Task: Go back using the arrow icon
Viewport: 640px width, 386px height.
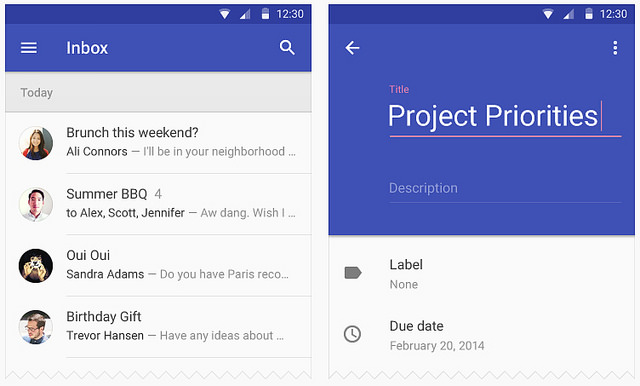Action: 352,48
